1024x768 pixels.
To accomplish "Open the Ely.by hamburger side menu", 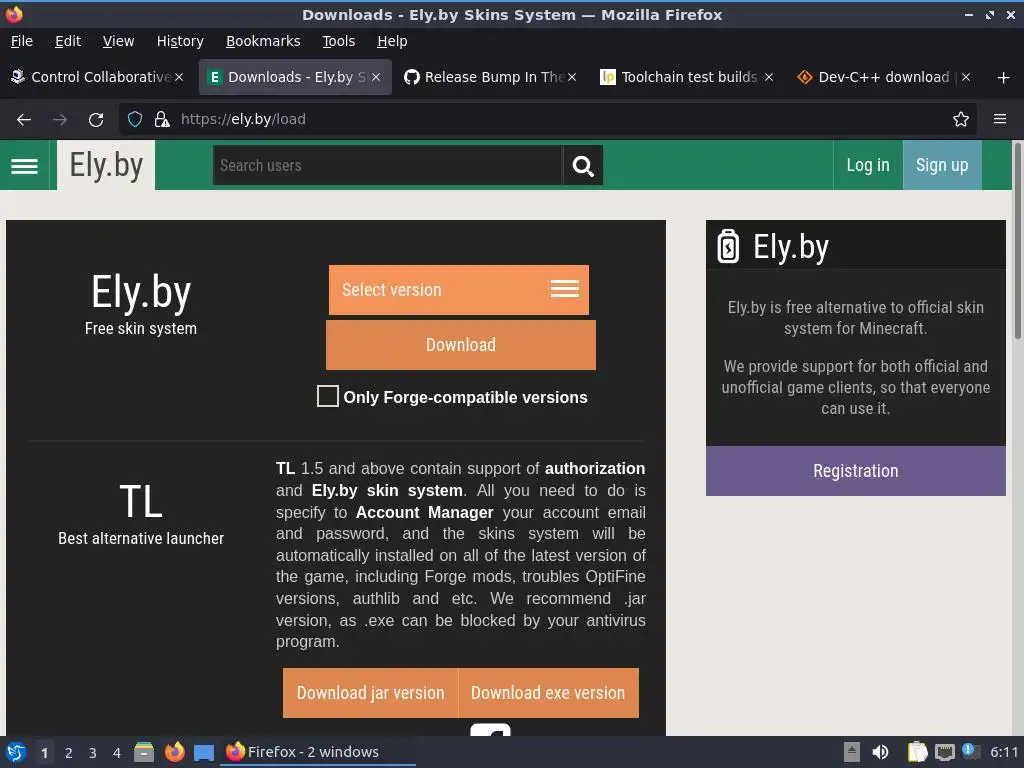I will pyautogui.click(x=24, y=166).
